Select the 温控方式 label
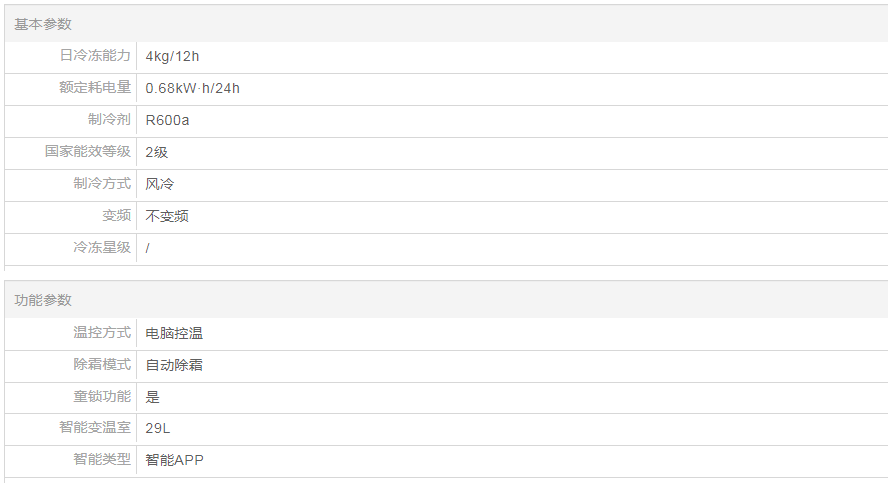The width and height of the screenshot is (892, 483). 102,332
